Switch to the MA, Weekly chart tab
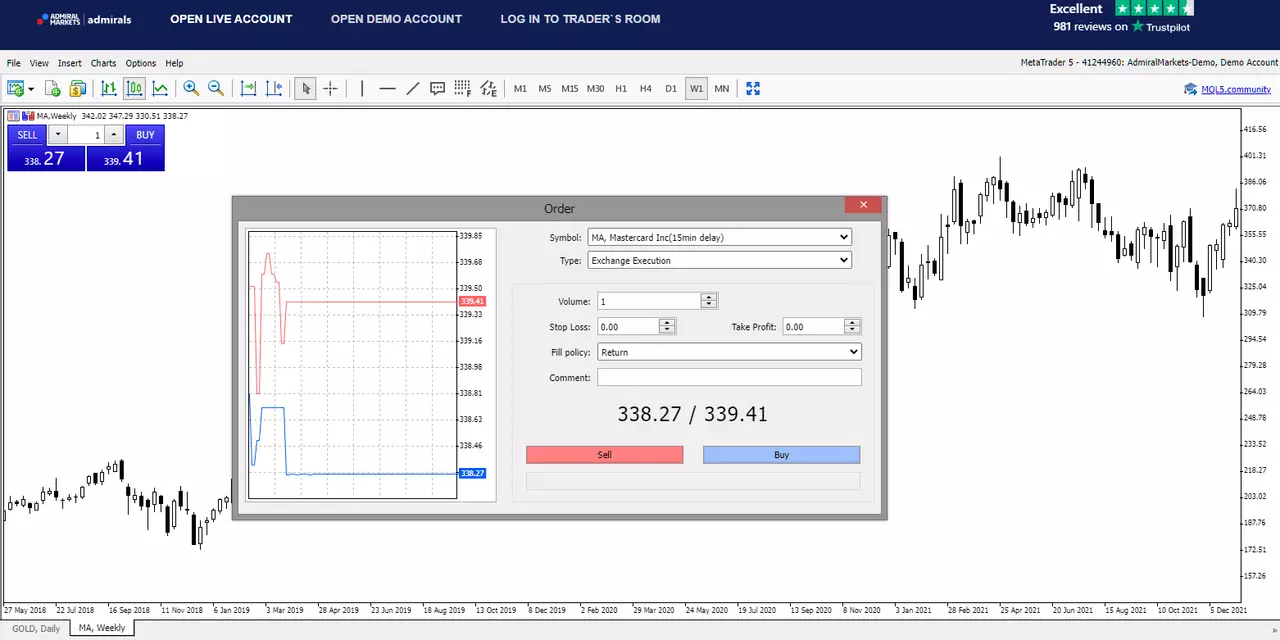1280x640 pixels. (102, 628)
